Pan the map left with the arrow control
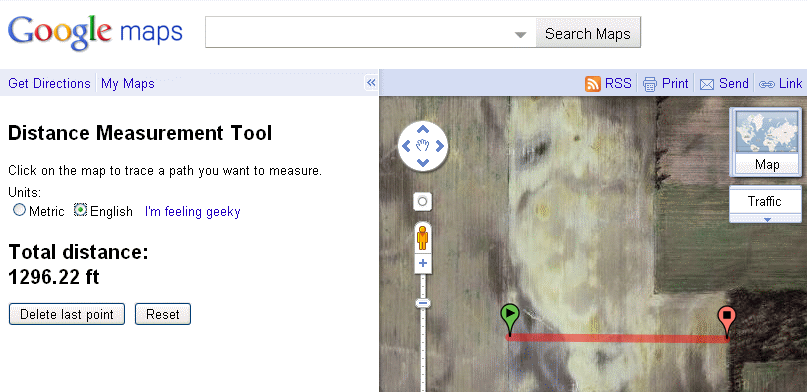 coord(406,147)
